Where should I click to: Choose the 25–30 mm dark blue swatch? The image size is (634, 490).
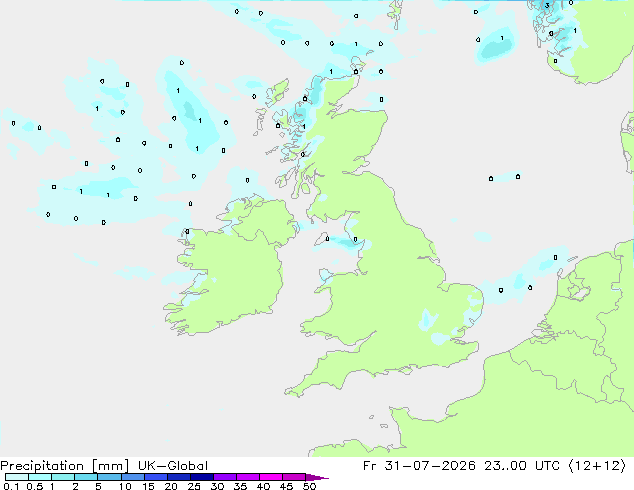tap(202, 477)
